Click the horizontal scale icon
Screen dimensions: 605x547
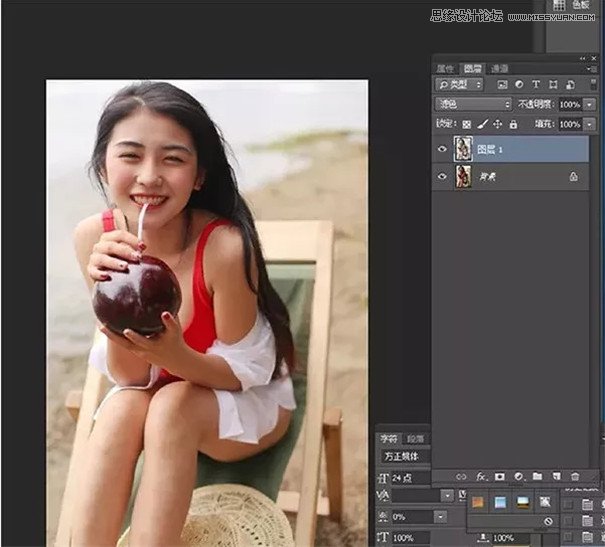(483, 537)
